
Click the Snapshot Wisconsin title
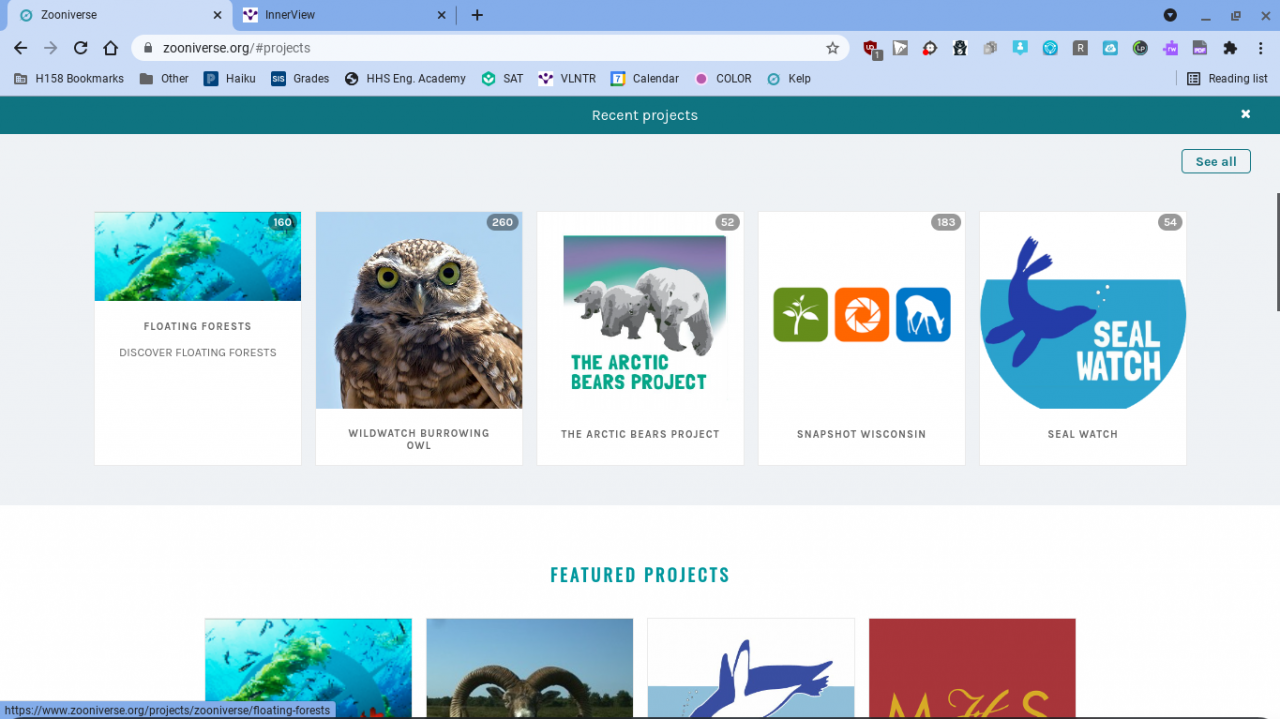862,434
